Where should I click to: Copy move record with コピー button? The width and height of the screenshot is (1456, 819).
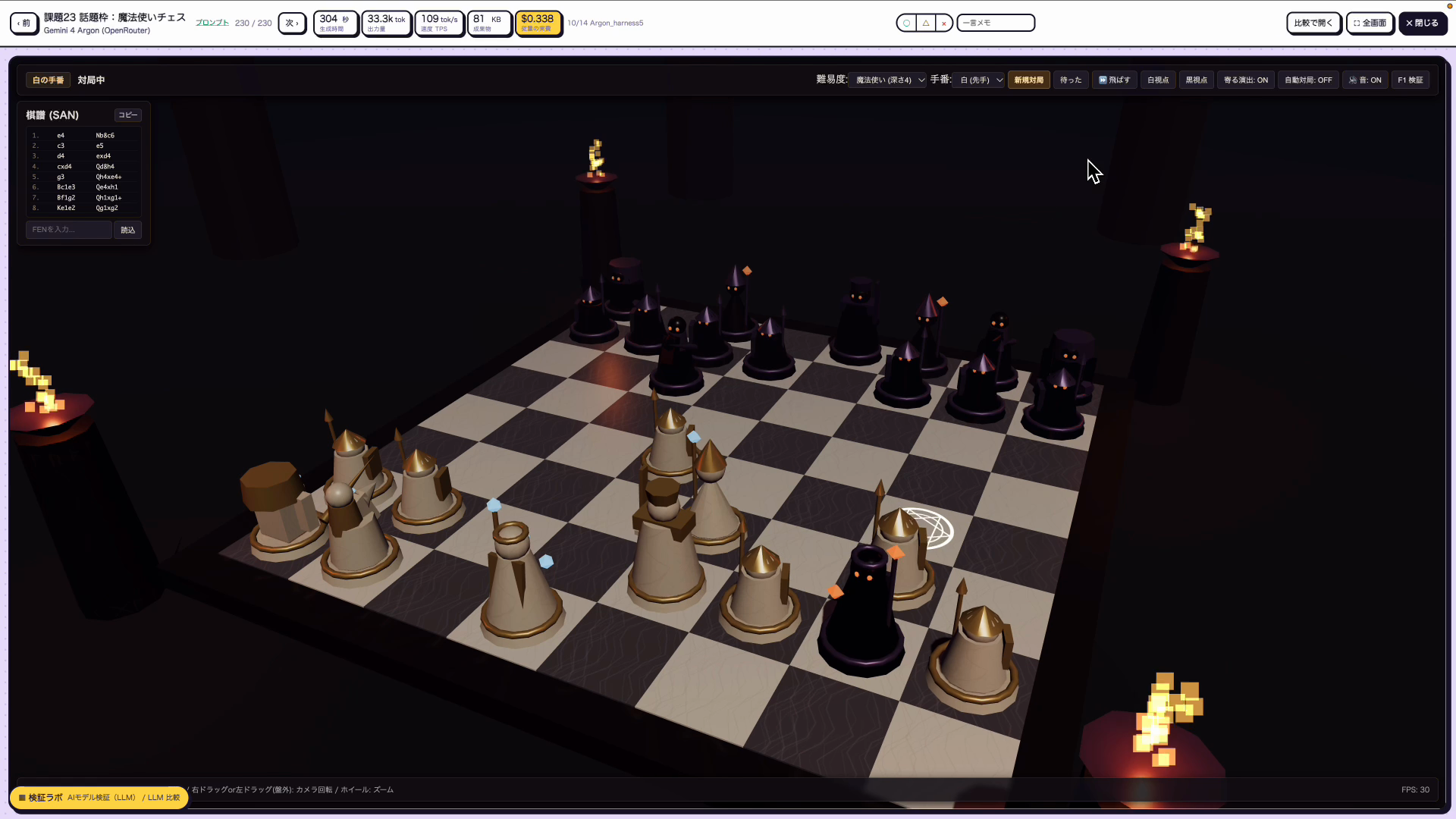click(127, 115)
